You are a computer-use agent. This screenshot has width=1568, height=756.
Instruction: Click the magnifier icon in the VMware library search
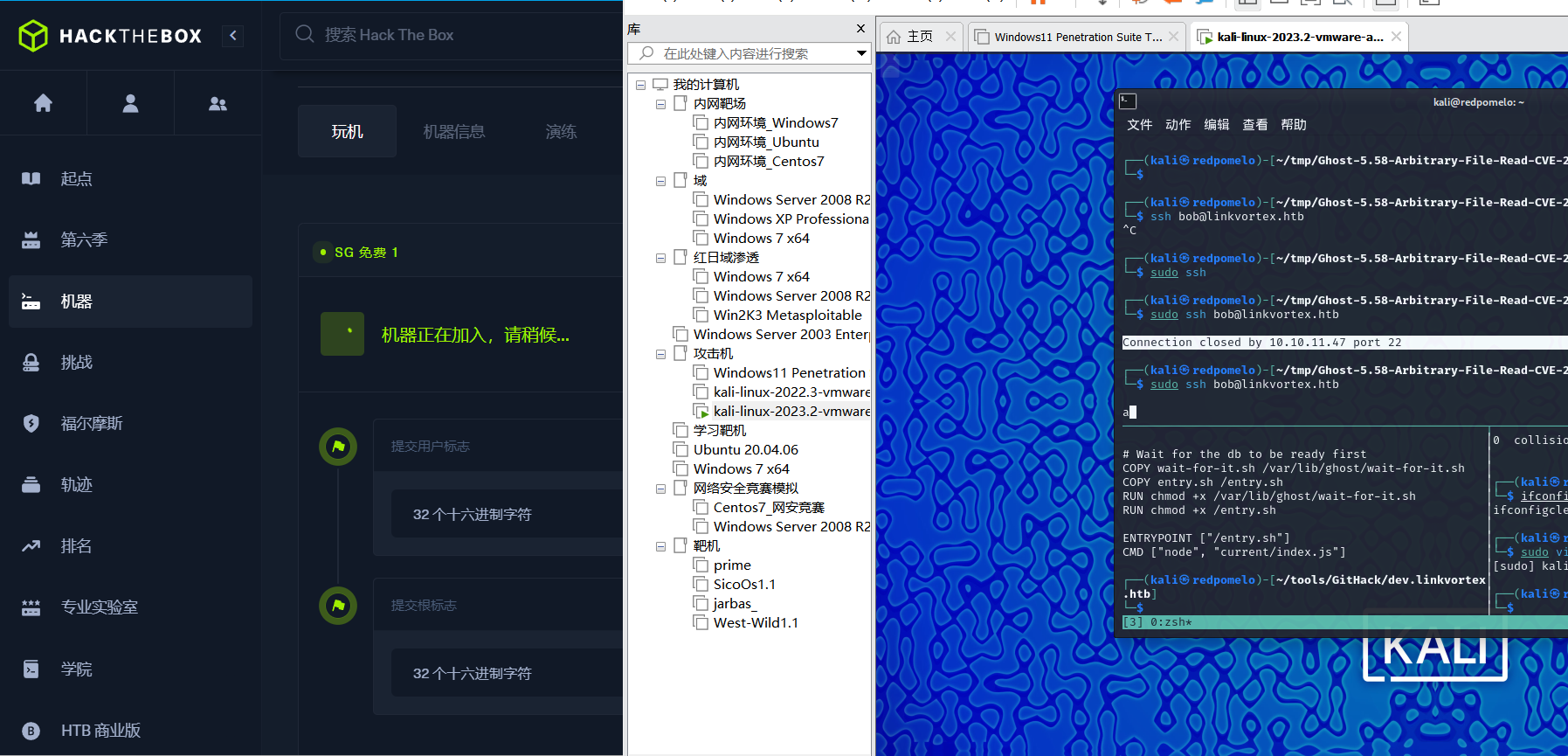click(x=646, y=53)
